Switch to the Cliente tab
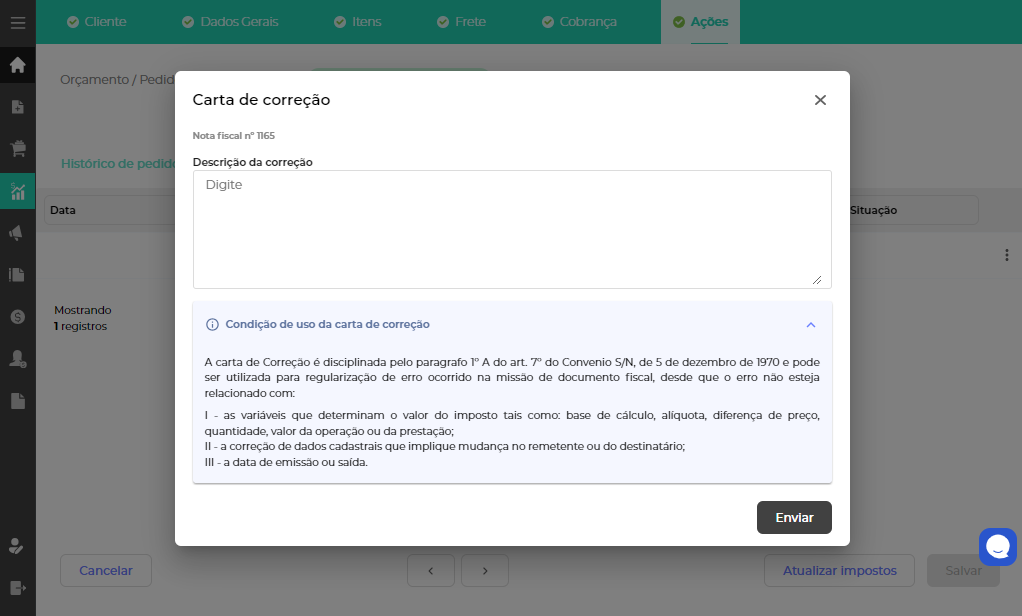1022x616 pixels. [x=96, y=21]
